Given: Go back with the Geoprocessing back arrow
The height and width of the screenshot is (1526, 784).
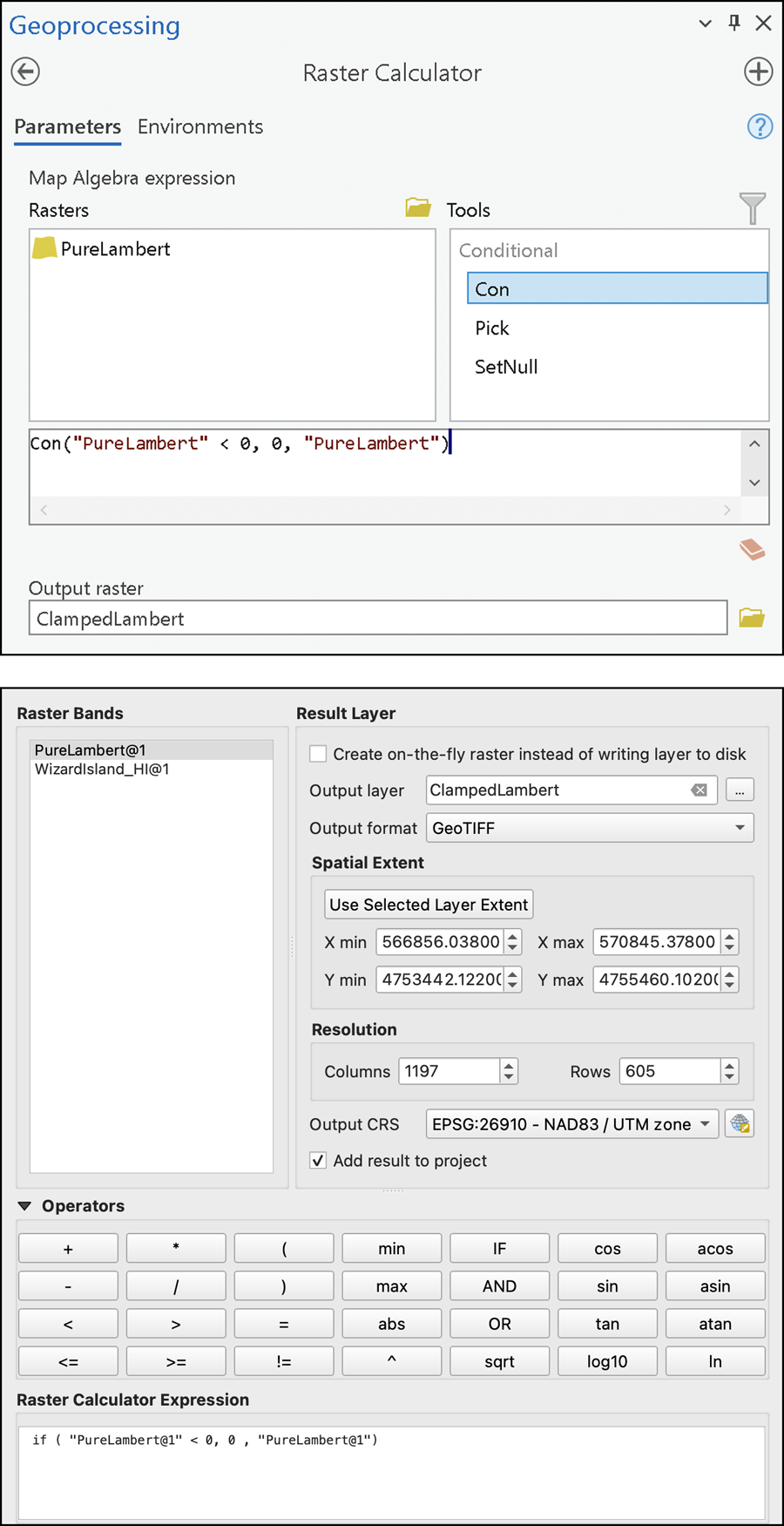Looking at the screenshot, I should point(25,71).
